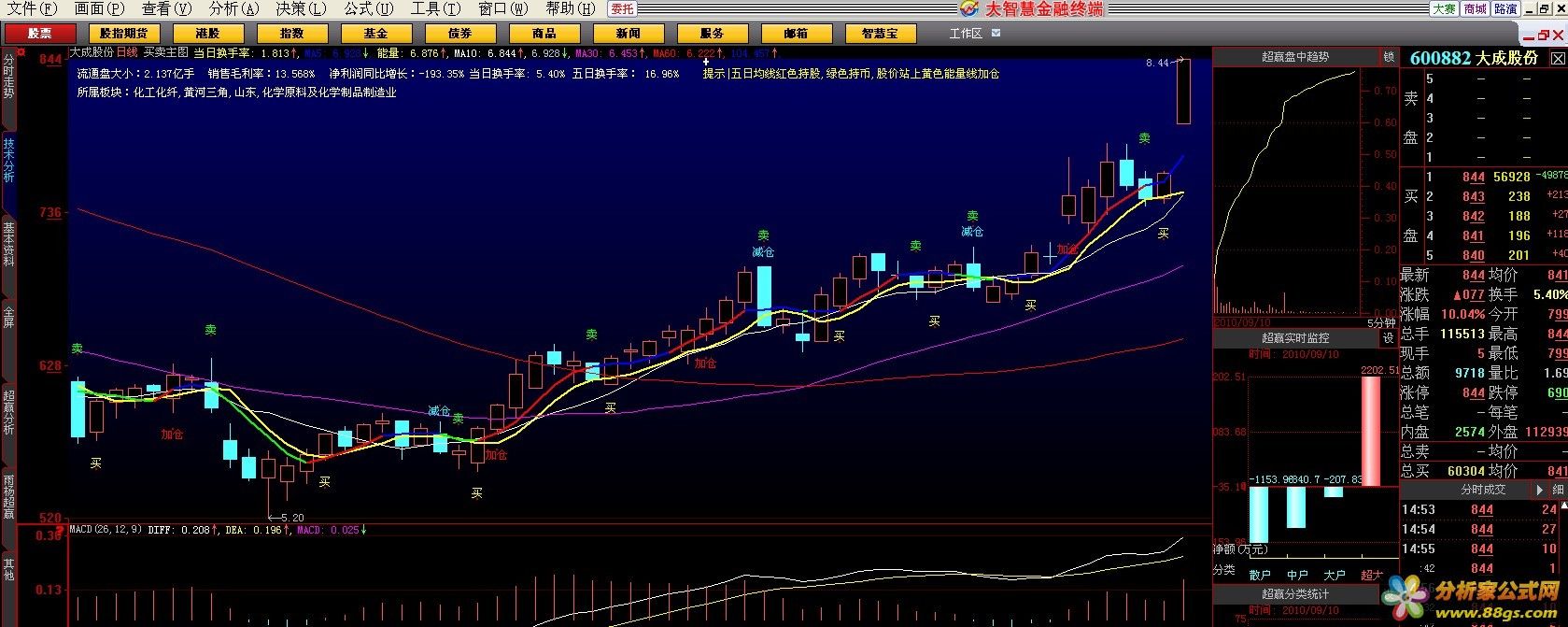
Task: Click the 细 detail button
Action: point(1558,490)
